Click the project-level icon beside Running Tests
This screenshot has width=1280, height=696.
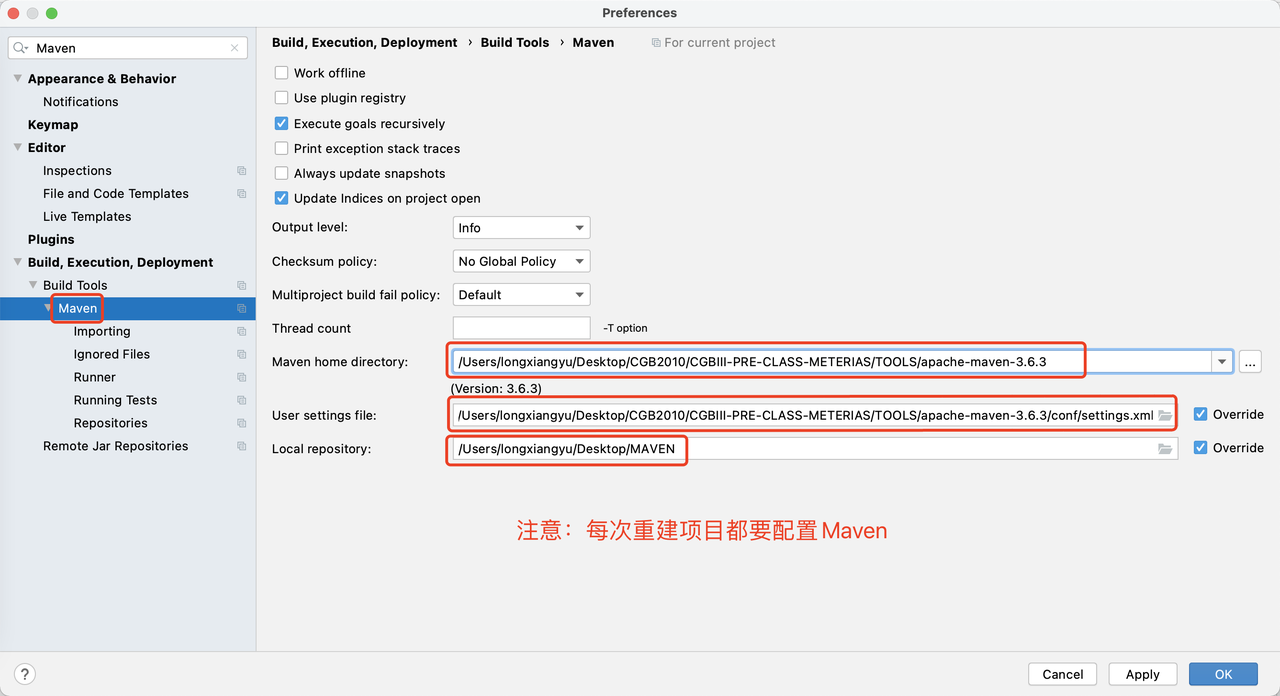(241, 401)
